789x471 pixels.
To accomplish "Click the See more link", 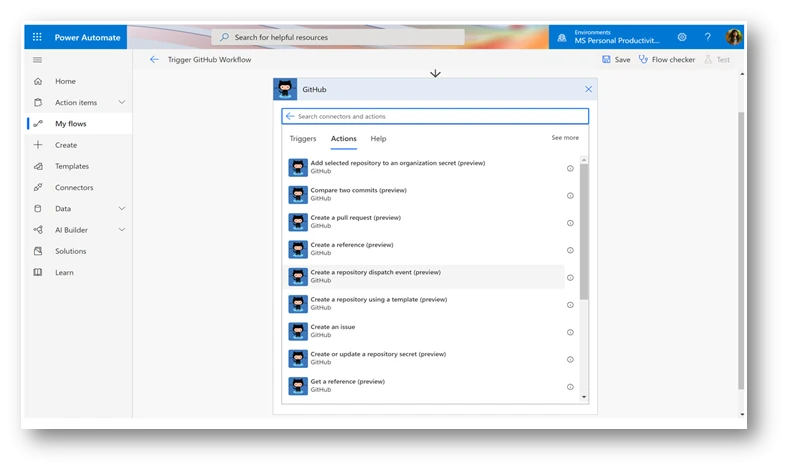I will pyautogui.click(x=565, y=138).
